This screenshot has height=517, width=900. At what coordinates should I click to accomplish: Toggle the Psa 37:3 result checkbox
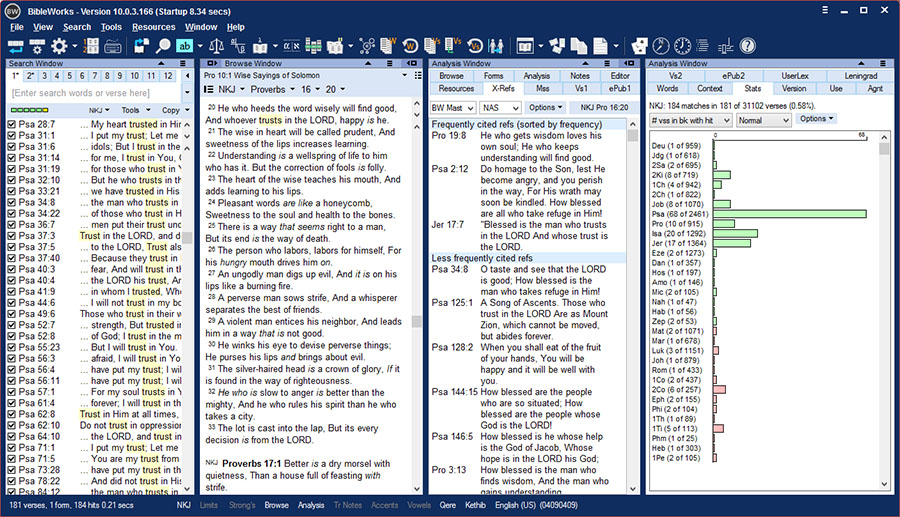[11, 236]
